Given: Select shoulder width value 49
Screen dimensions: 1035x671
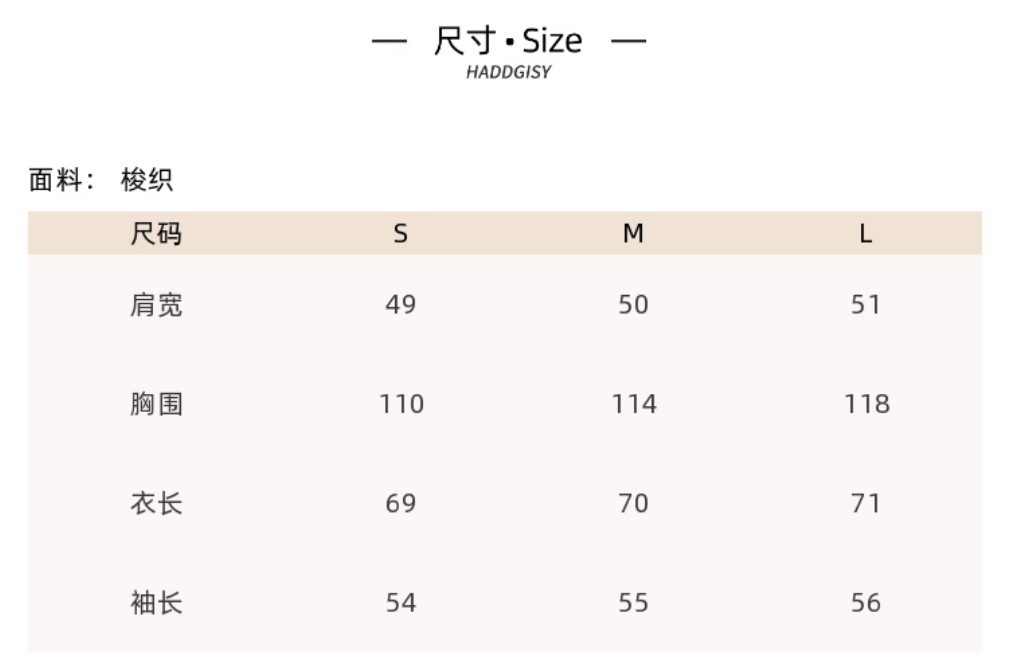Looking at the screenshot, I should point(401,304).
